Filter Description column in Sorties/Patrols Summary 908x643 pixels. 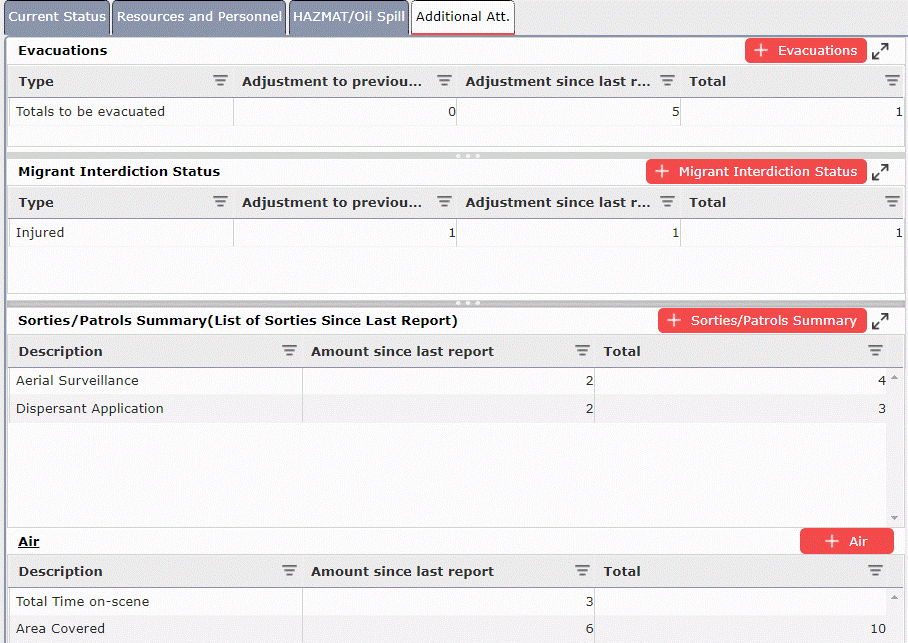point(289,351)
